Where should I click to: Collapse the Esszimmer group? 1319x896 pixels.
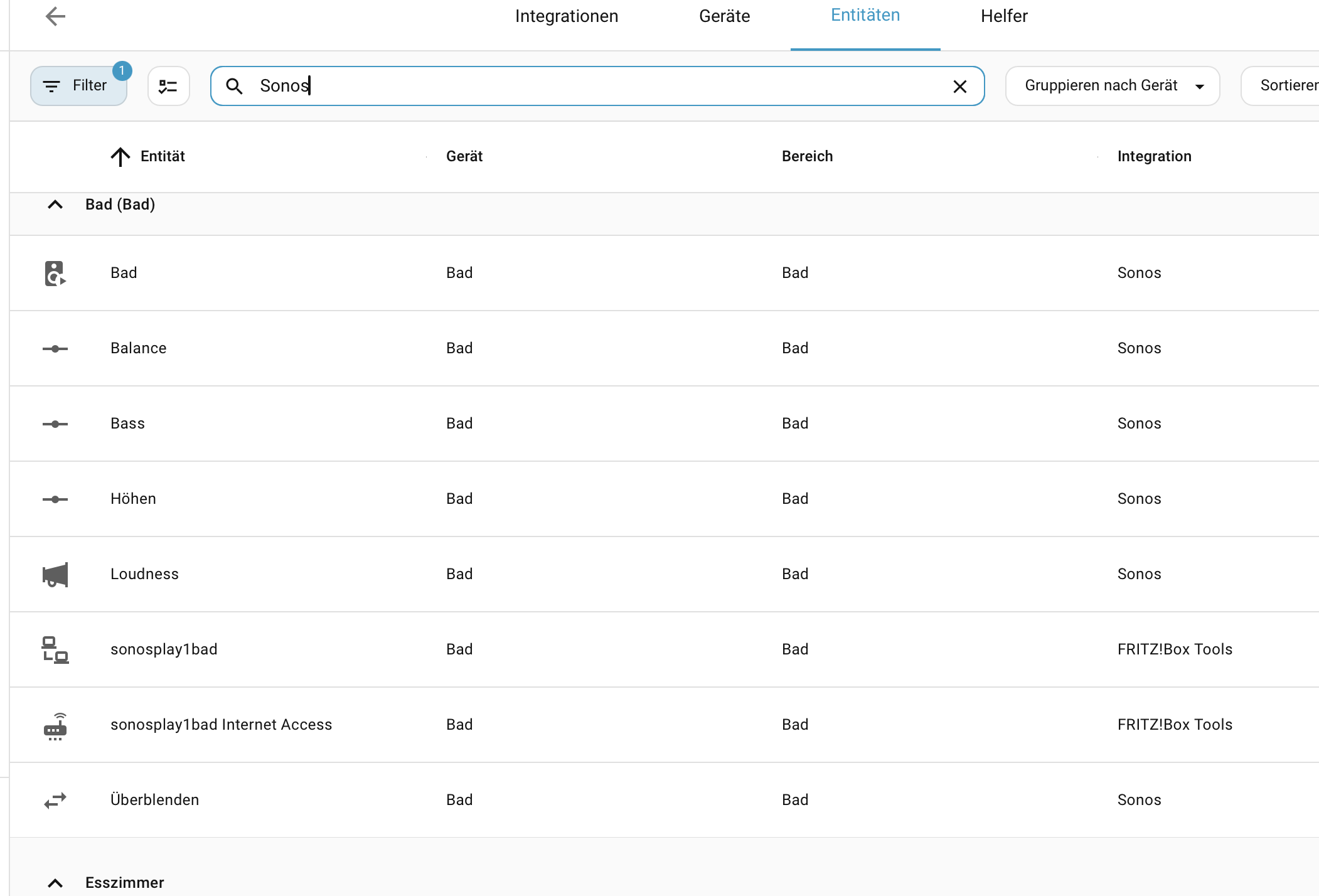tap(55, 883)
